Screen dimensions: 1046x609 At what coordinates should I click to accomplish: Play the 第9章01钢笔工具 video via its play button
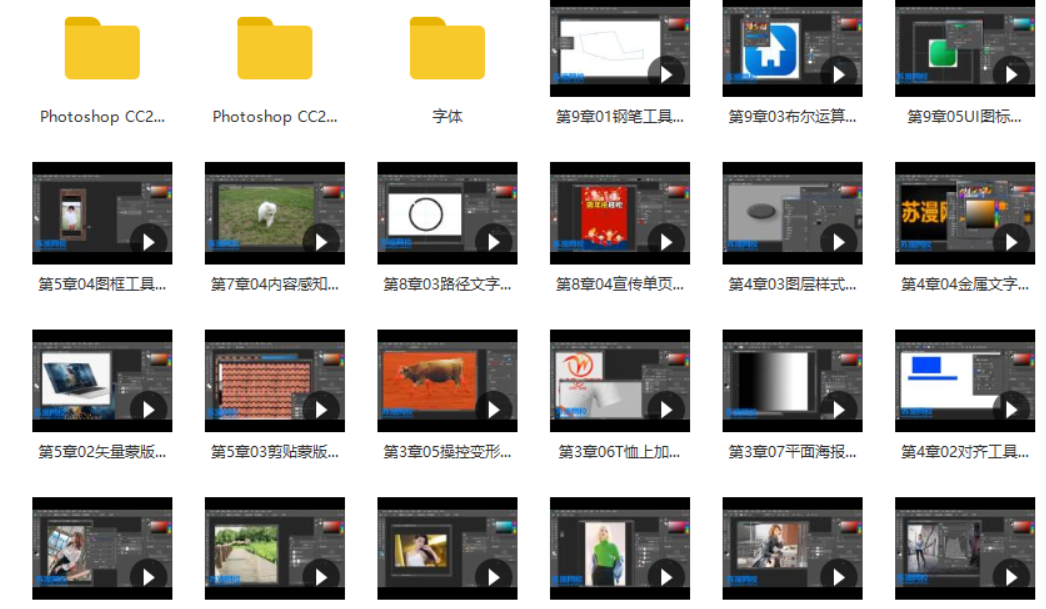(x=666, y=74)
